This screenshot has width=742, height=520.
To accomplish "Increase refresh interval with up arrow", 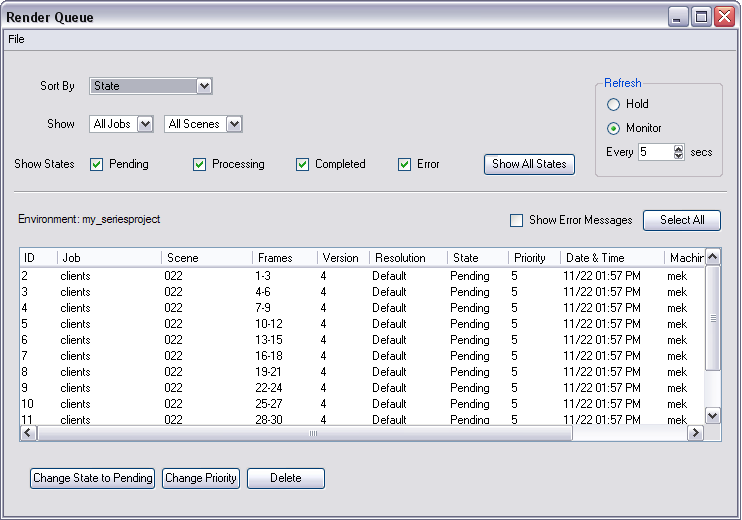I will click(679, 149).
